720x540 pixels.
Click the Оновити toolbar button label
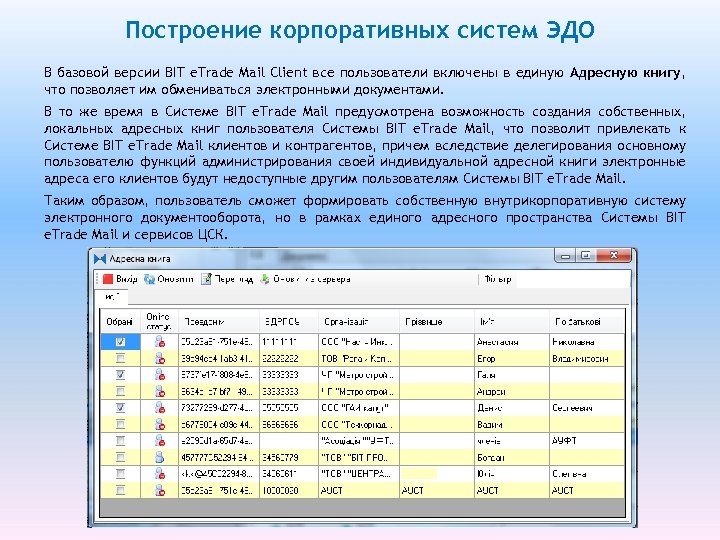(175, 279)
